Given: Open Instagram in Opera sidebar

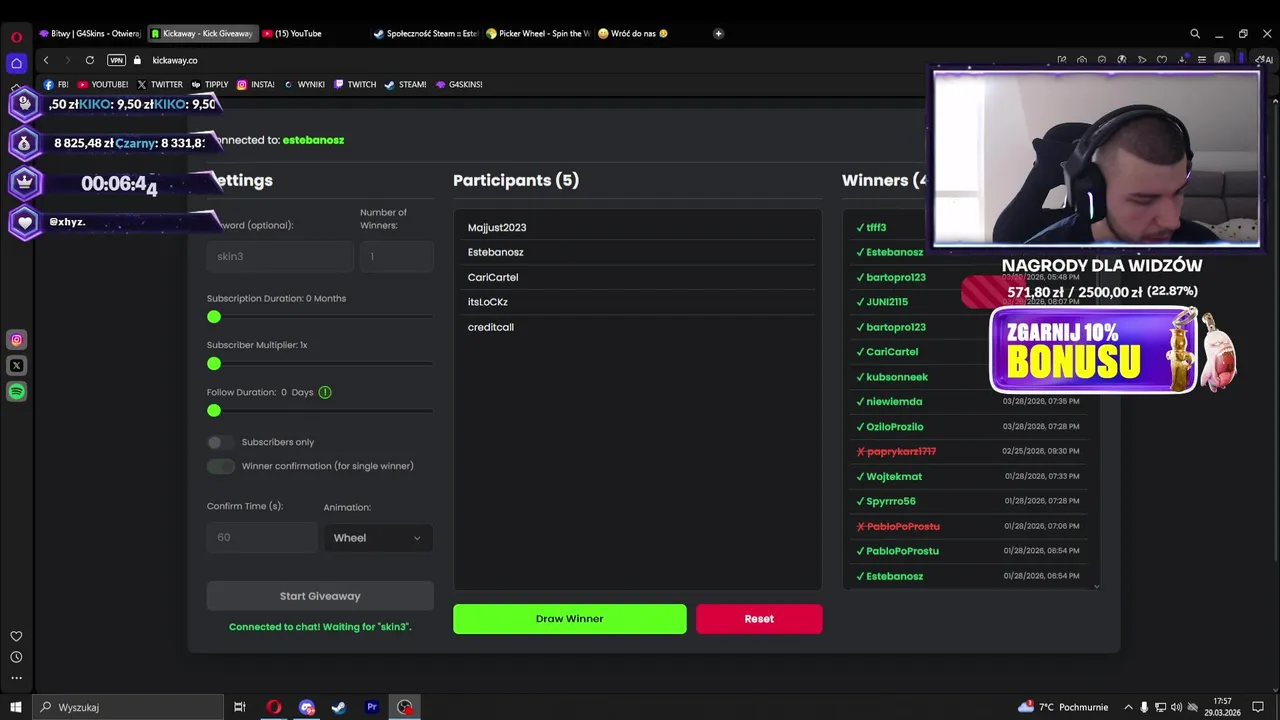Looking at the screenshot, I should click(16, 340).
